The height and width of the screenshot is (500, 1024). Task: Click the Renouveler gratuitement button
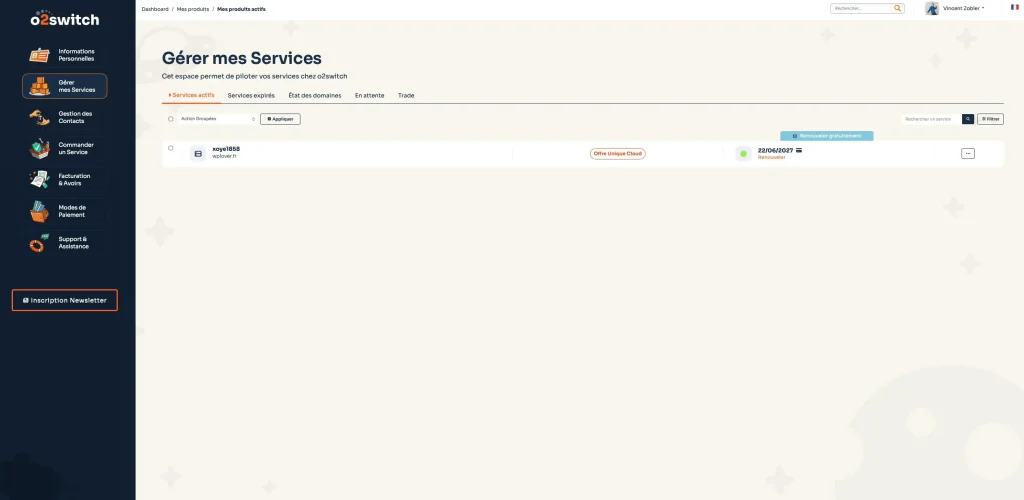(827, 136)
